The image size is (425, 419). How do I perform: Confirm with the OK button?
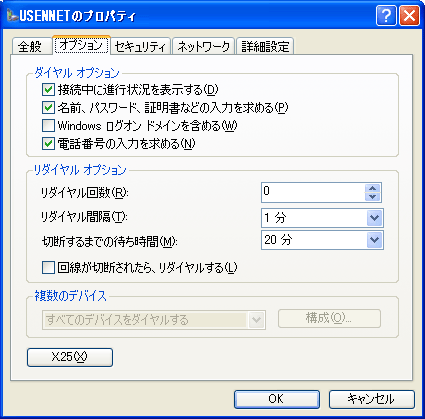(277, 399)
